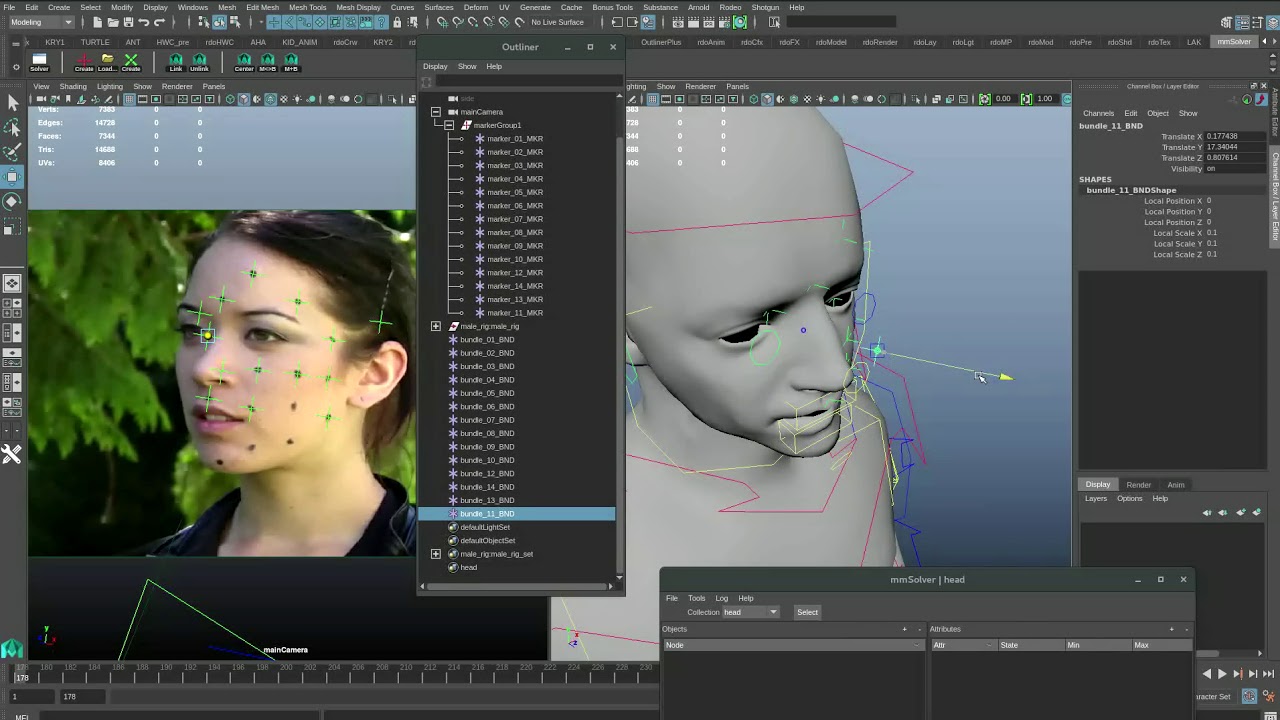1280x720 pixels.
Task: Select the Move tool in left toolbox
Action: click(x=12, y=177)
